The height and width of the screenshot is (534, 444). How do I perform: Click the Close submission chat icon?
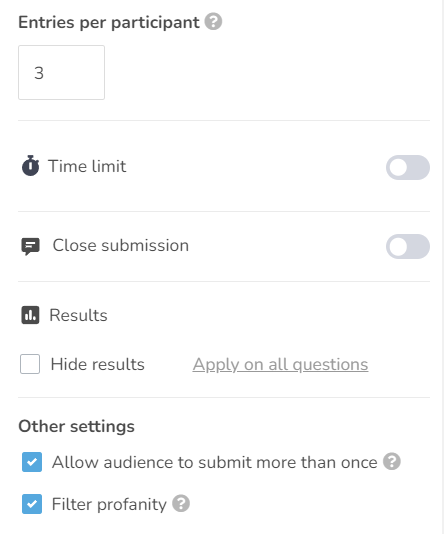(x=30, y=246)
